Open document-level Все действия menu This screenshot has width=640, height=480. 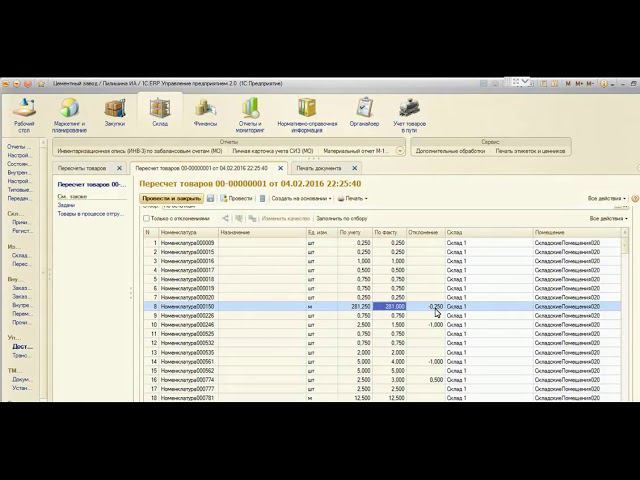607,198
